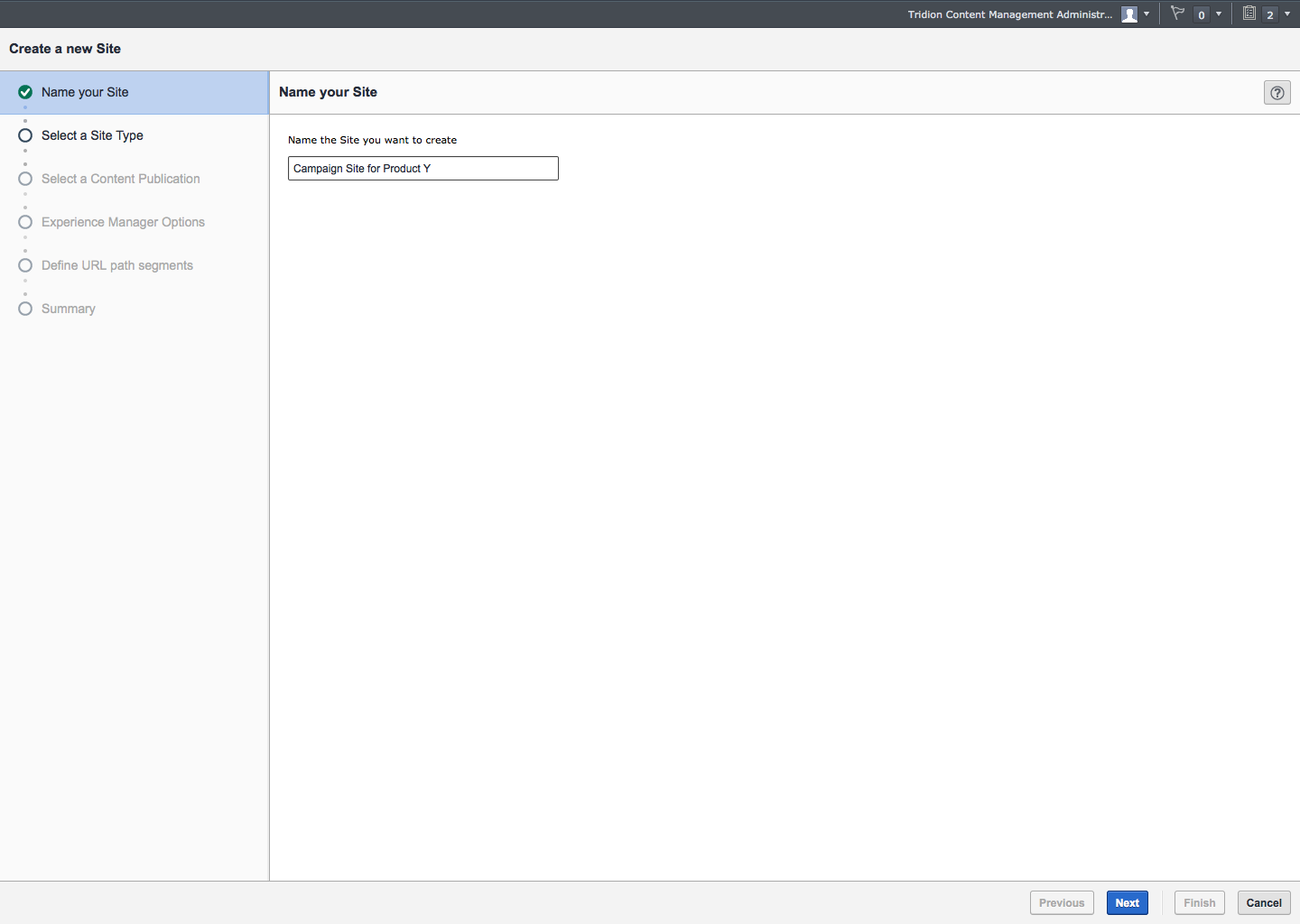Viewport: 1300px width, 924px height.
Task: Click the notification count badge showing 0
Action: coord(1202,14)
